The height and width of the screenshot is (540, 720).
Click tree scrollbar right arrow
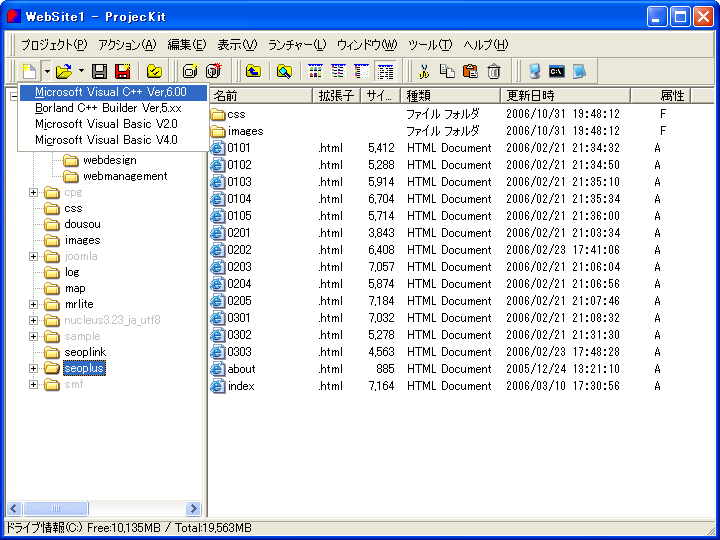point(193,508)
